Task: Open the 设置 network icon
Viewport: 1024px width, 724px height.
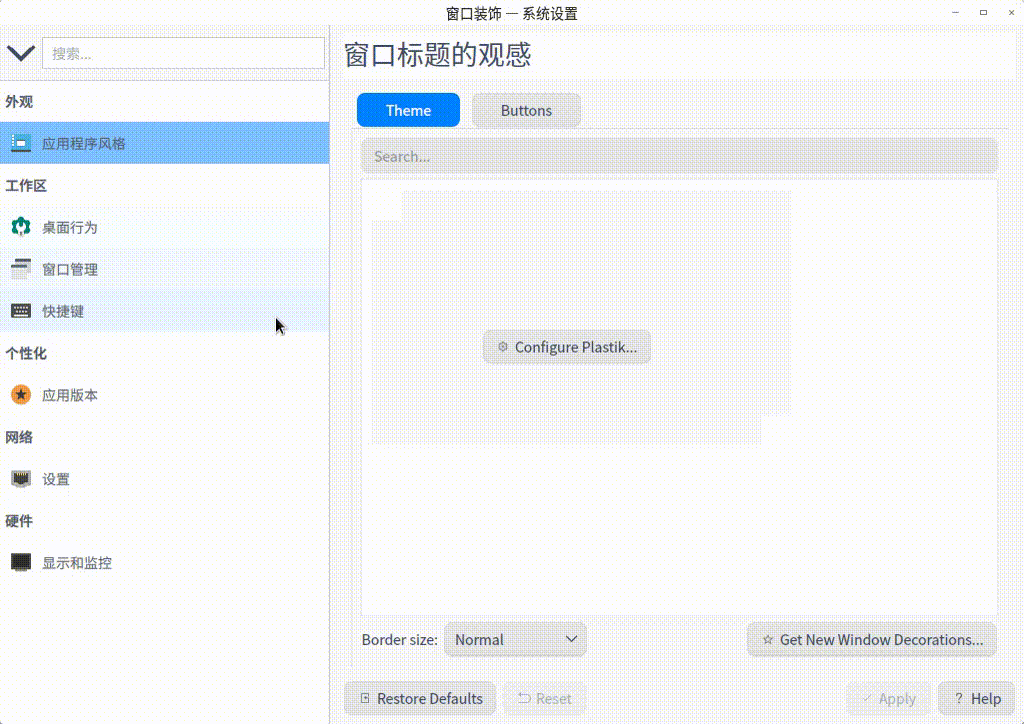Action: [20, 479]
